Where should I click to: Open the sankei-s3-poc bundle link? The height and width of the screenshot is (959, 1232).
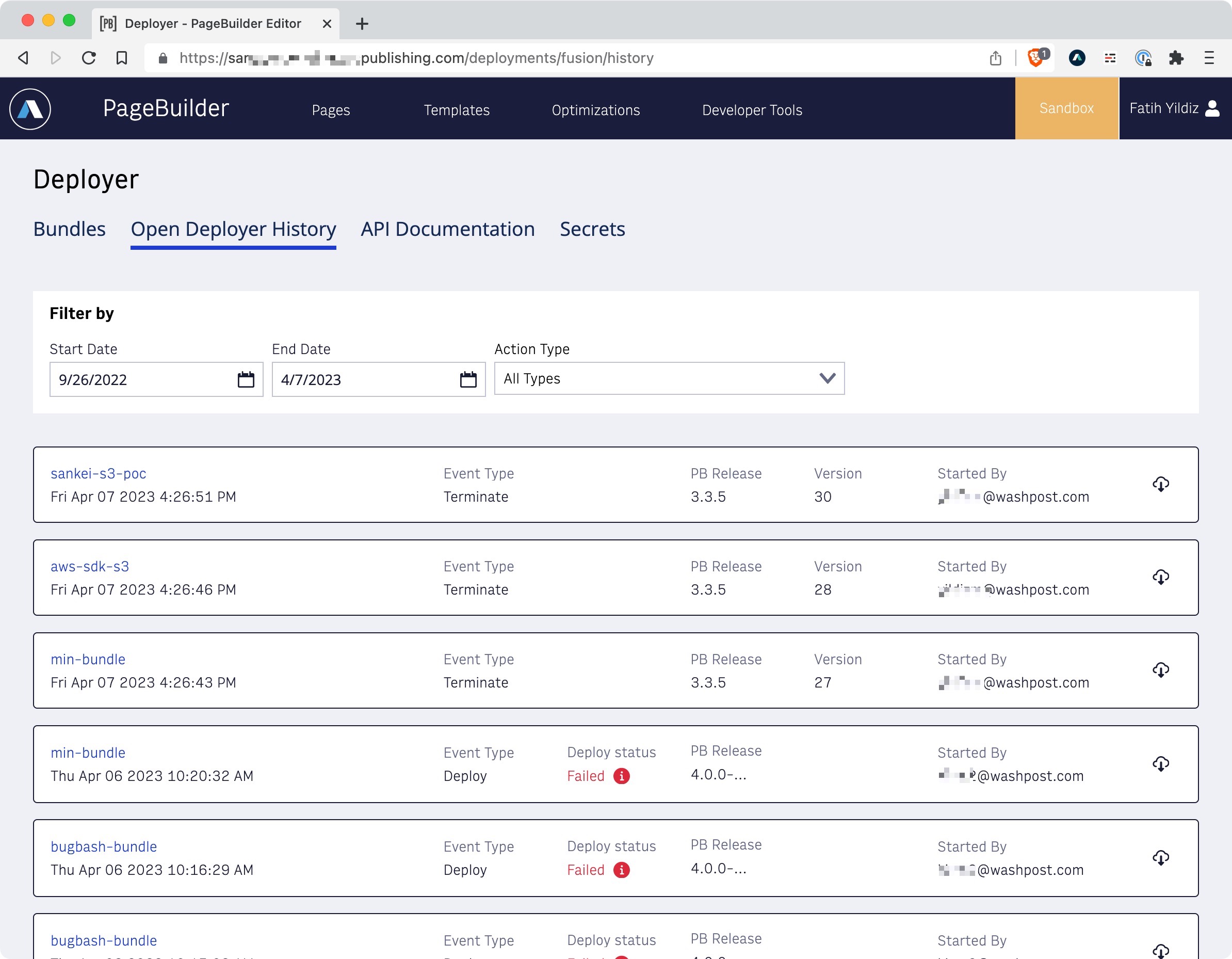(x=98, y=474)
